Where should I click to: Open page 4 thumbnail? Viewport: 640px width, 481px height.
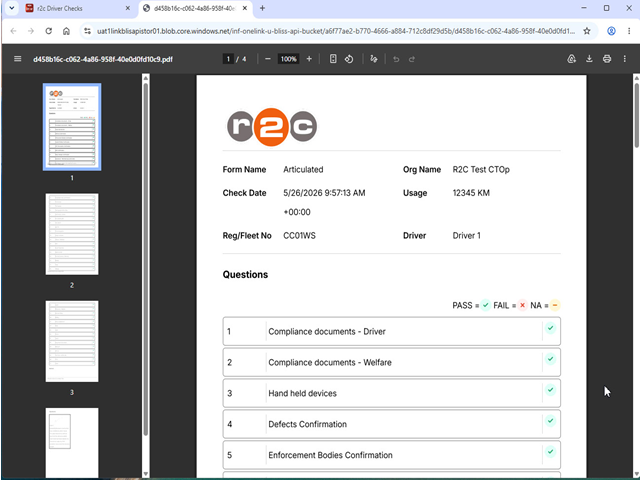coord(72,443)
